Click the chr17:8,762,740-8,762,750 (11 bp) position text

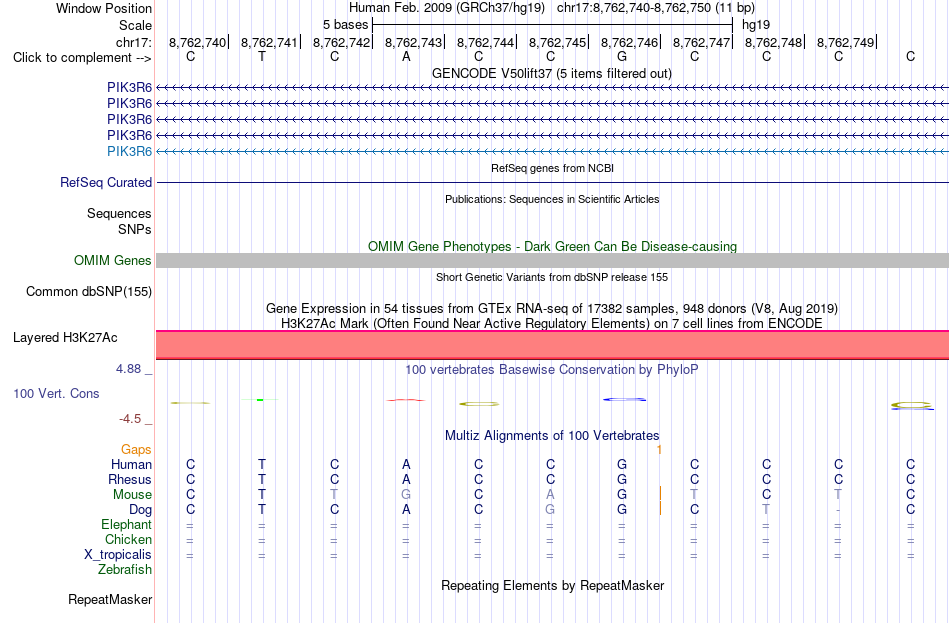656,8
